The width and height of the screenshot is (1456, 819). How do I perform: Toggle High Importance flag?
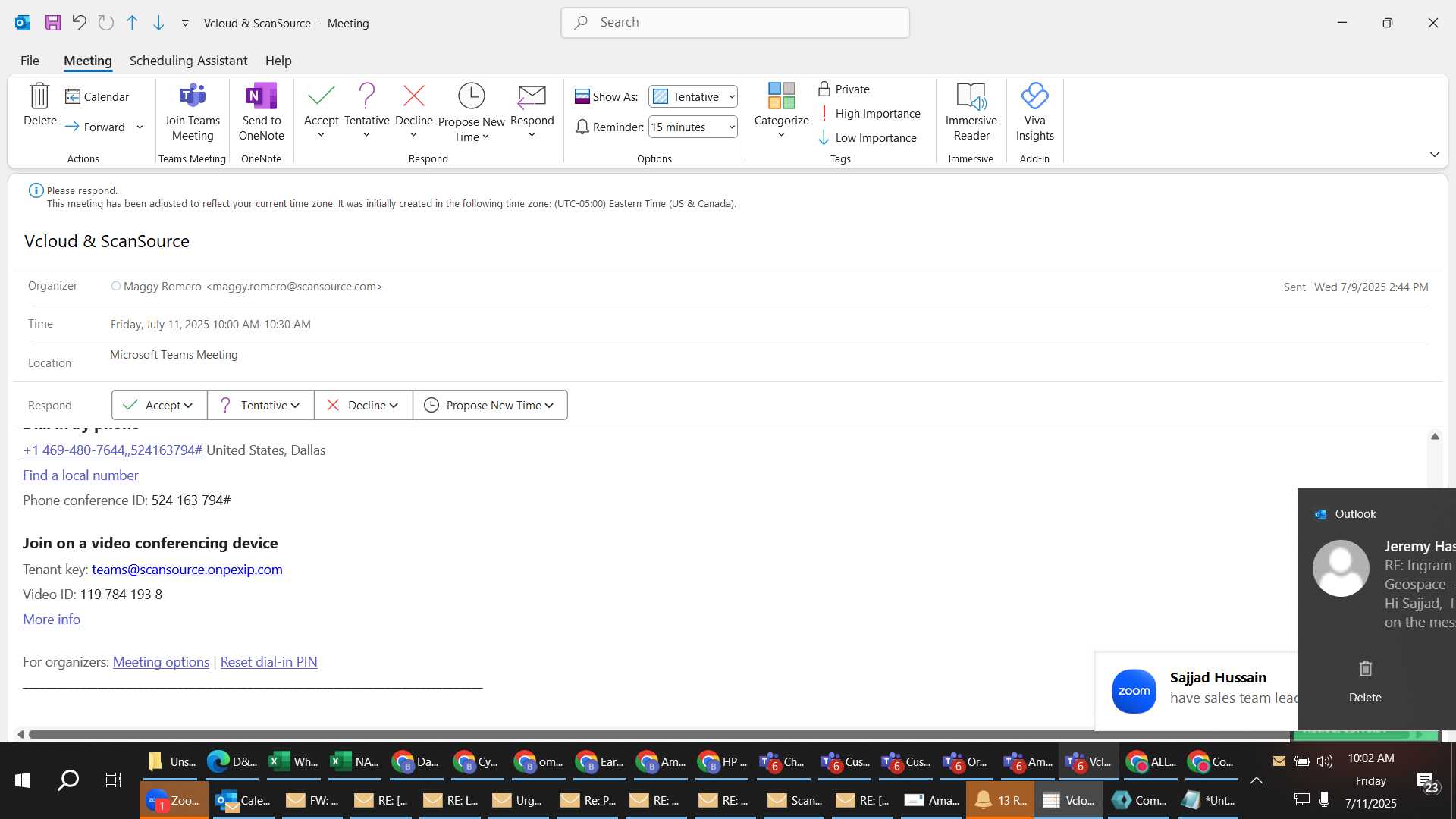click(x=869, y=113)
